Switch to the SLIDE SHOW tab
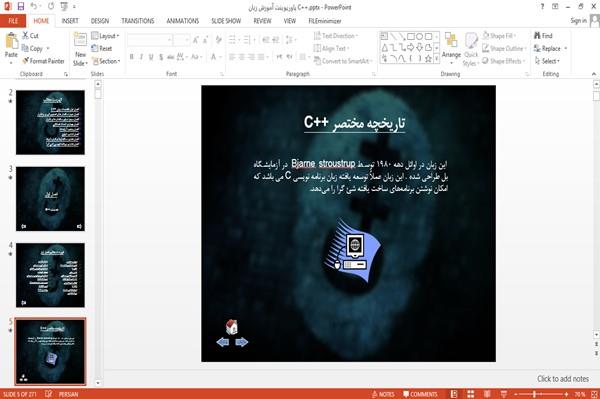600x399 pixels. pyautogui.click(x=226, y=21)
